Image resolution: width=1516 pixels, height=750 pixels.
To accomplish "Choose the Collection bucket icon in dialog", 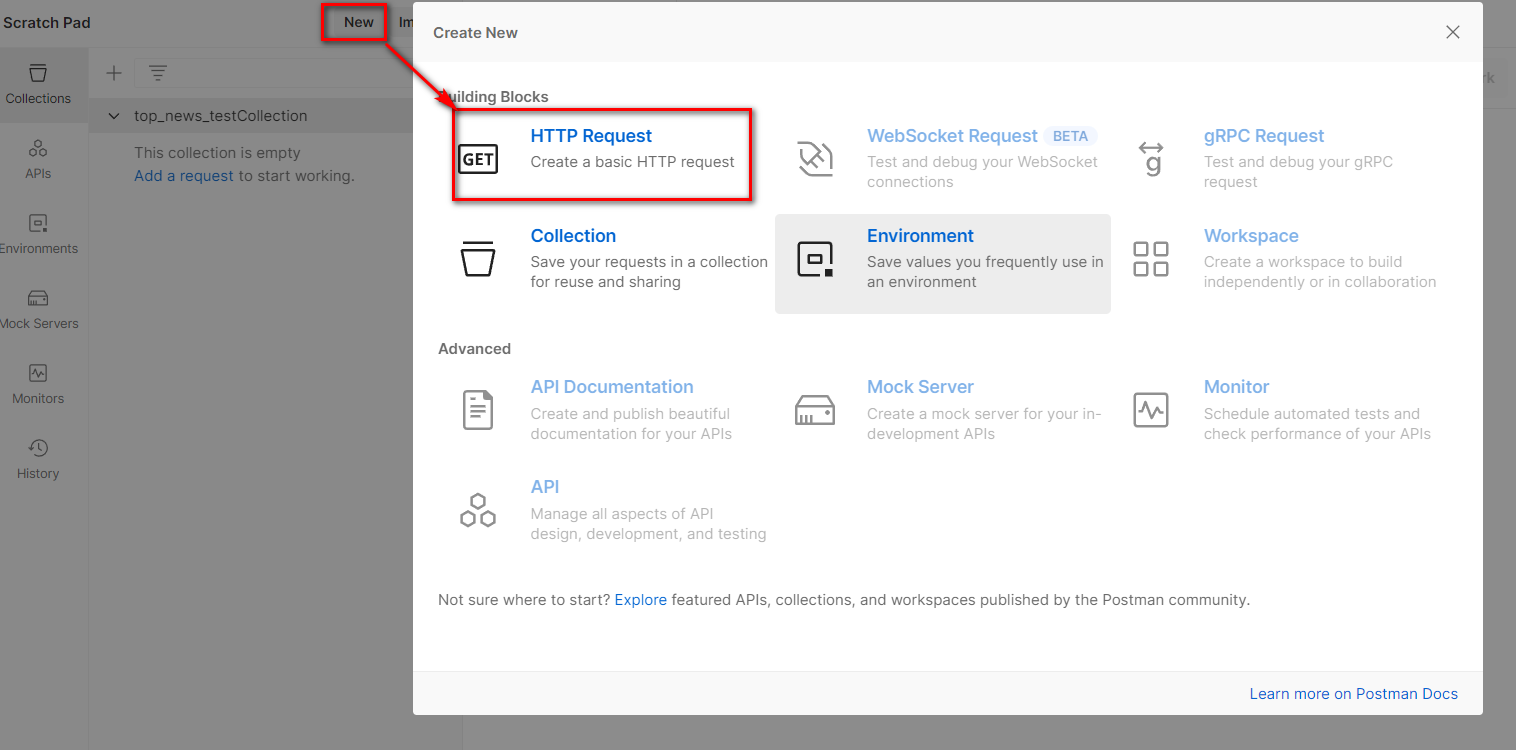I will [x=478, y=258].
